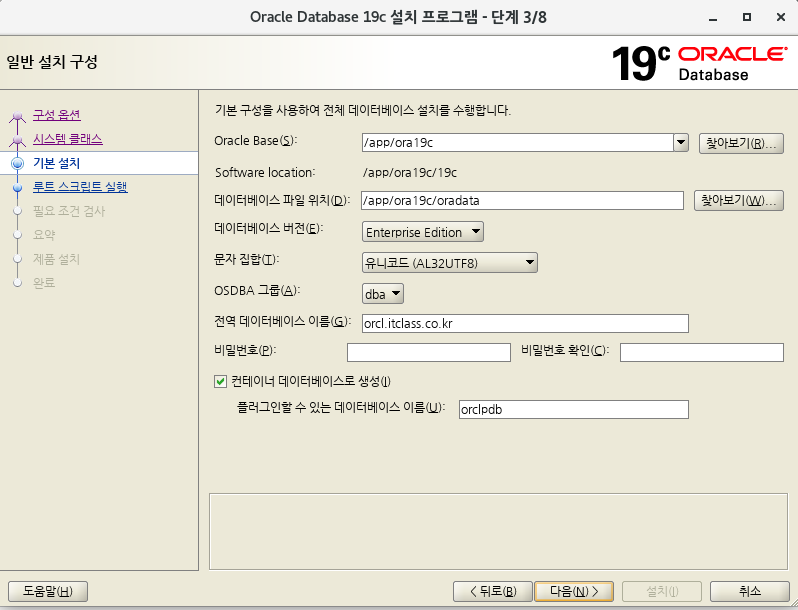Click the 다음(N) next button

574,591
